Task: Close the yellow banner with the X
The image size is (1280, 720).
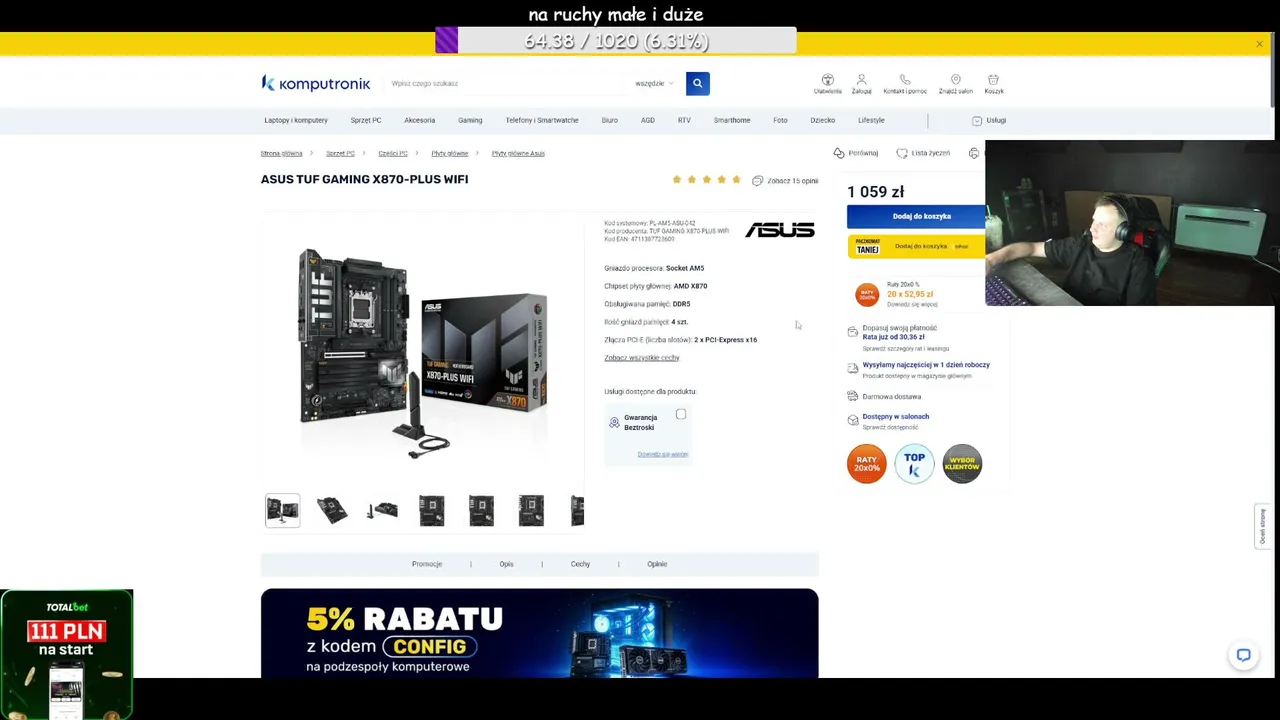Action: pyautogui.click(x=1259, y=44)
